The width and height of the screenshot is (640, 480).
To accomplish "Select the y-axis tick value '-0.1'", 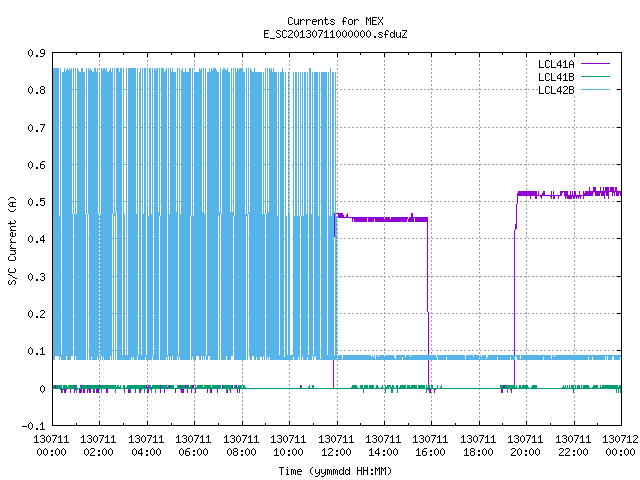I will tap(33, 426).
